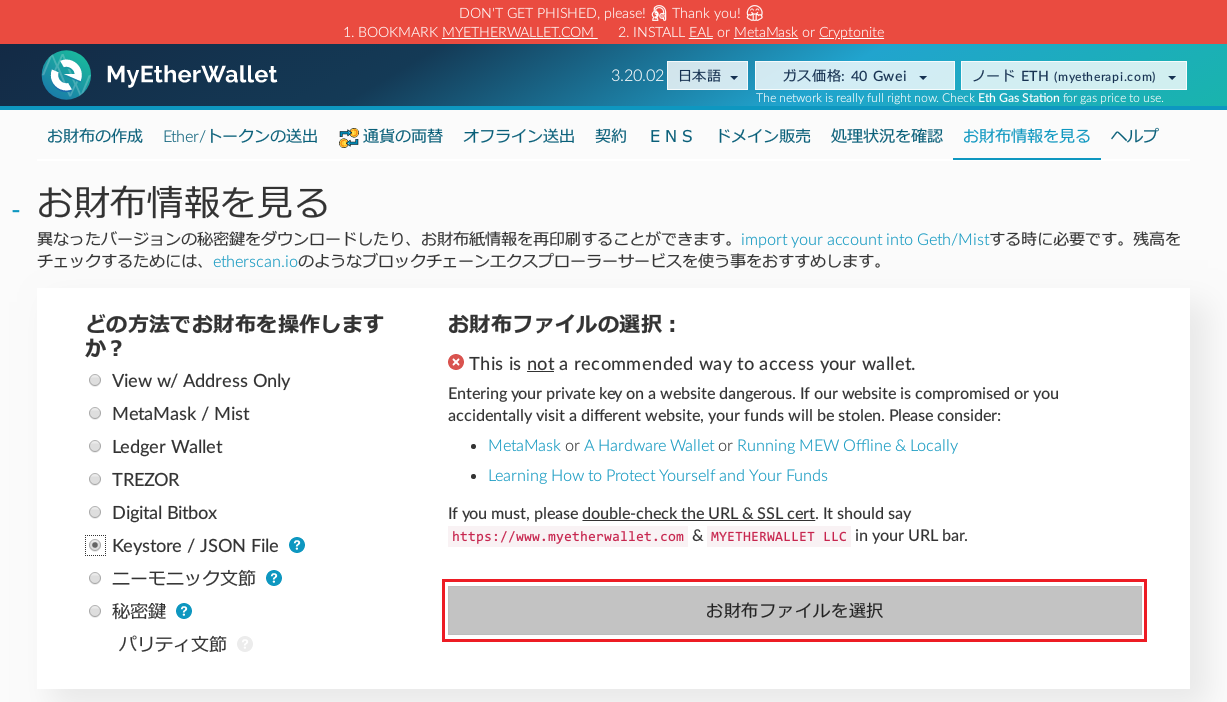
Task: Open Eth Gas Station link
Action: (1019, 98)
